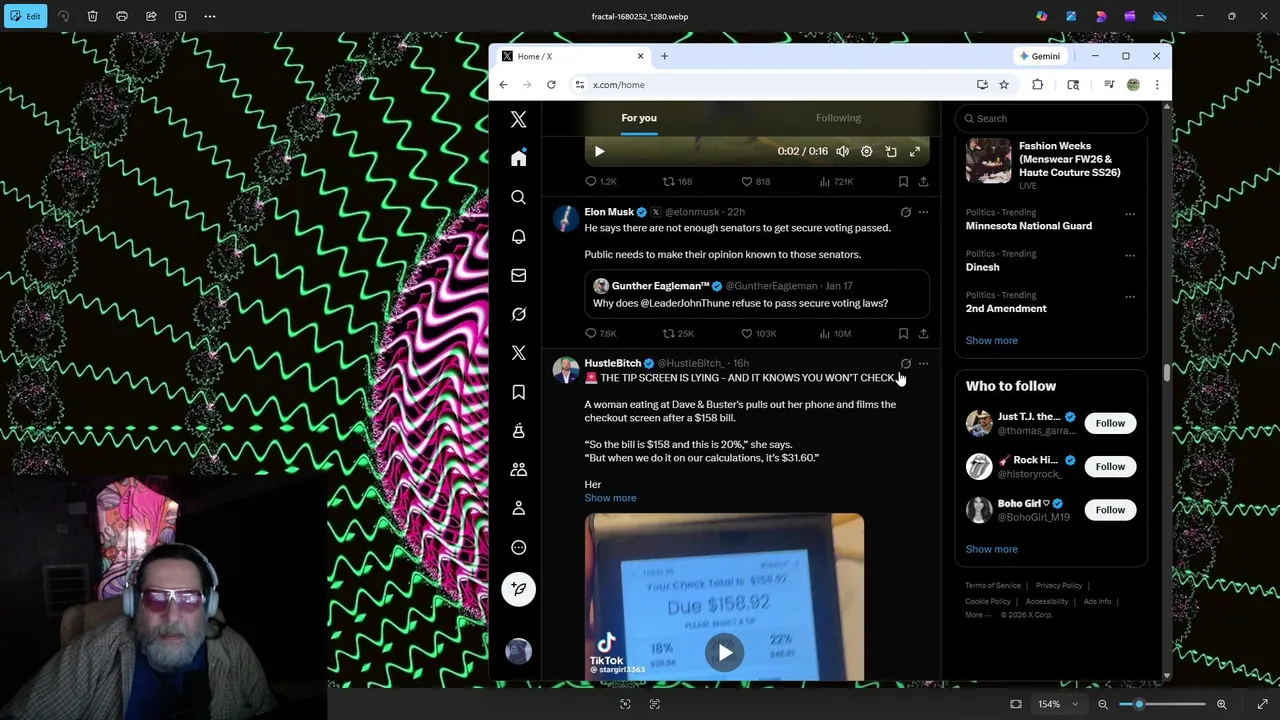Open Grok explain on HustleBitch post
Viewport: 1280px width, 720px height.
(905, 363)
